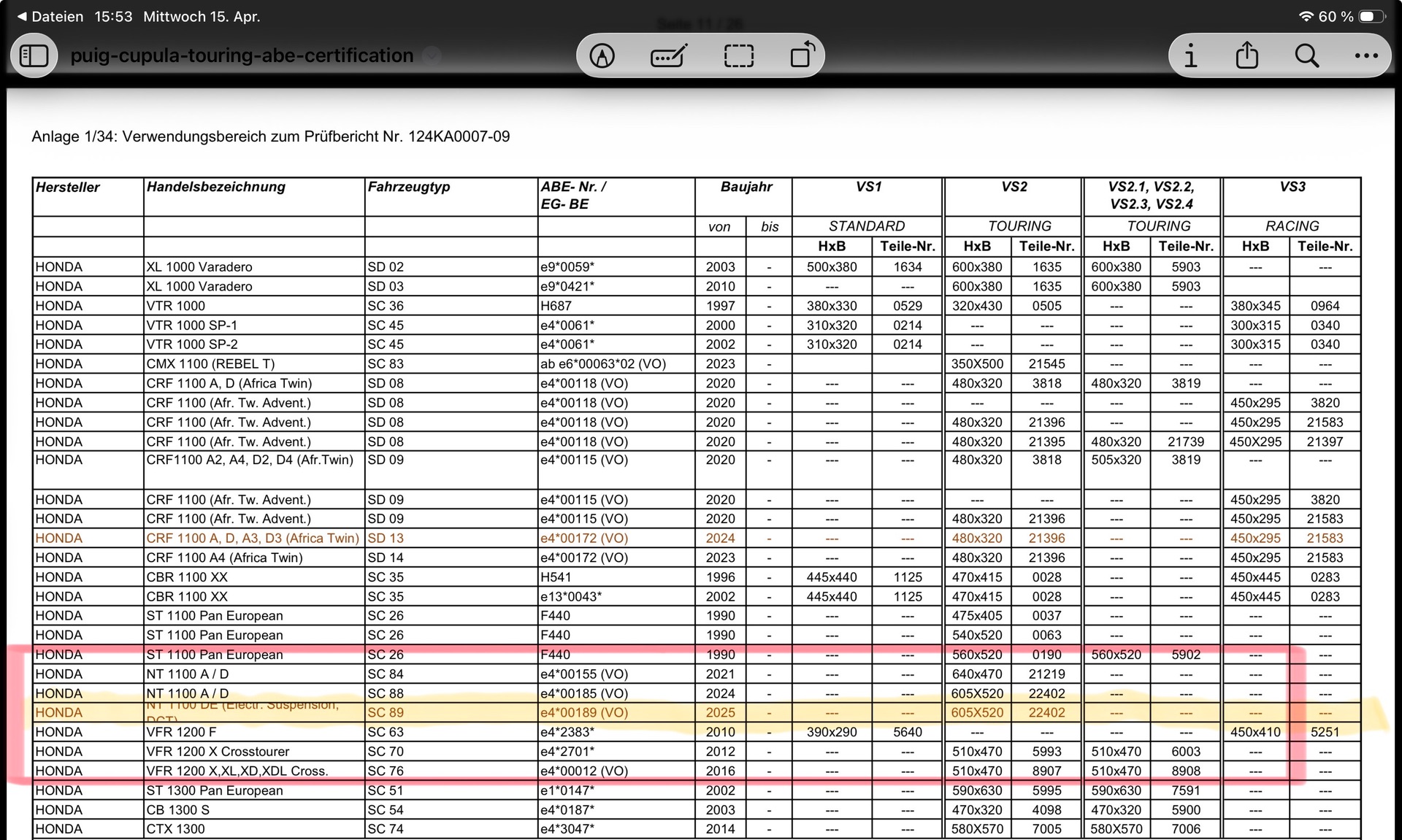Toggle the sidebar thumbnail panel

34,55
